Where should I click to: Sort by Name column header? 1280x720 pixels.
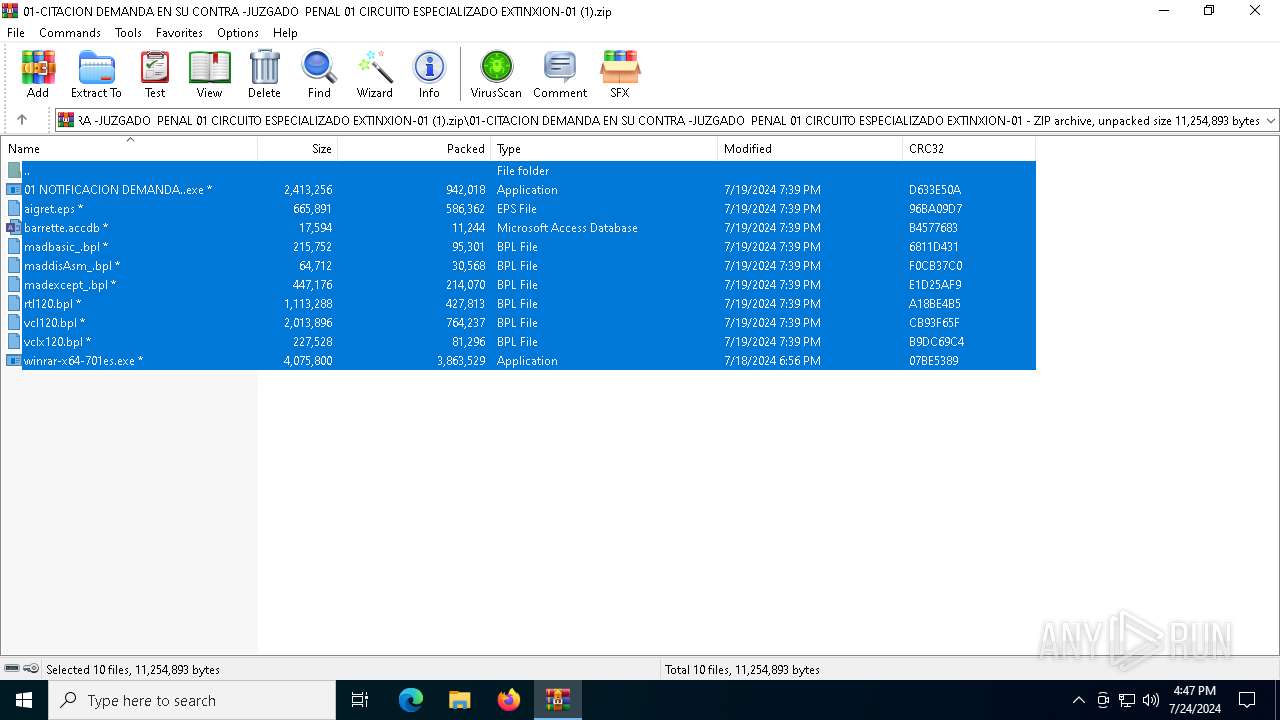pyautogui.click(x=129, y=148)
